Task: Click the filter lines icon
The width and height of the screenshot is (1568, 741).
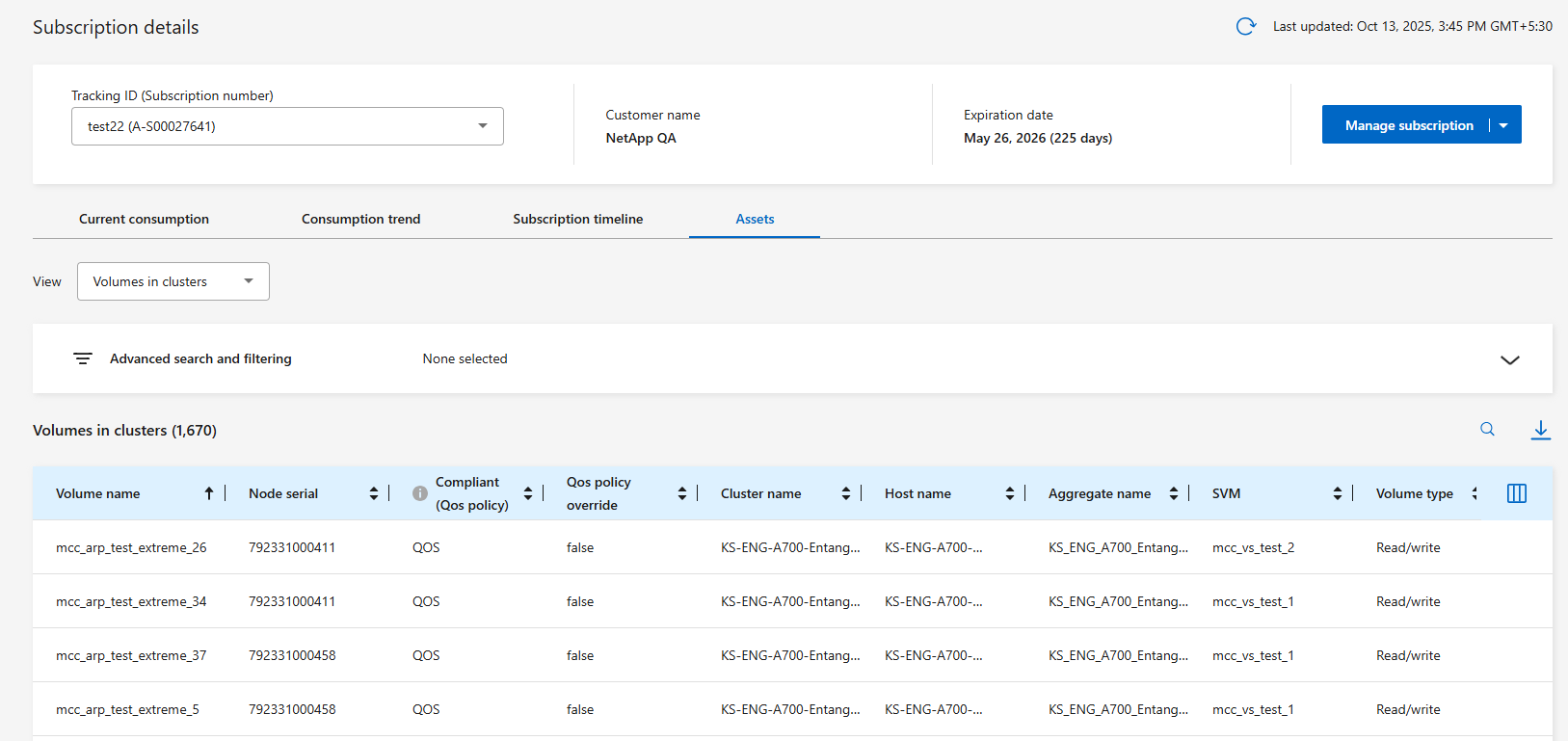Action: pyautogui.click(x=83, y=358)
